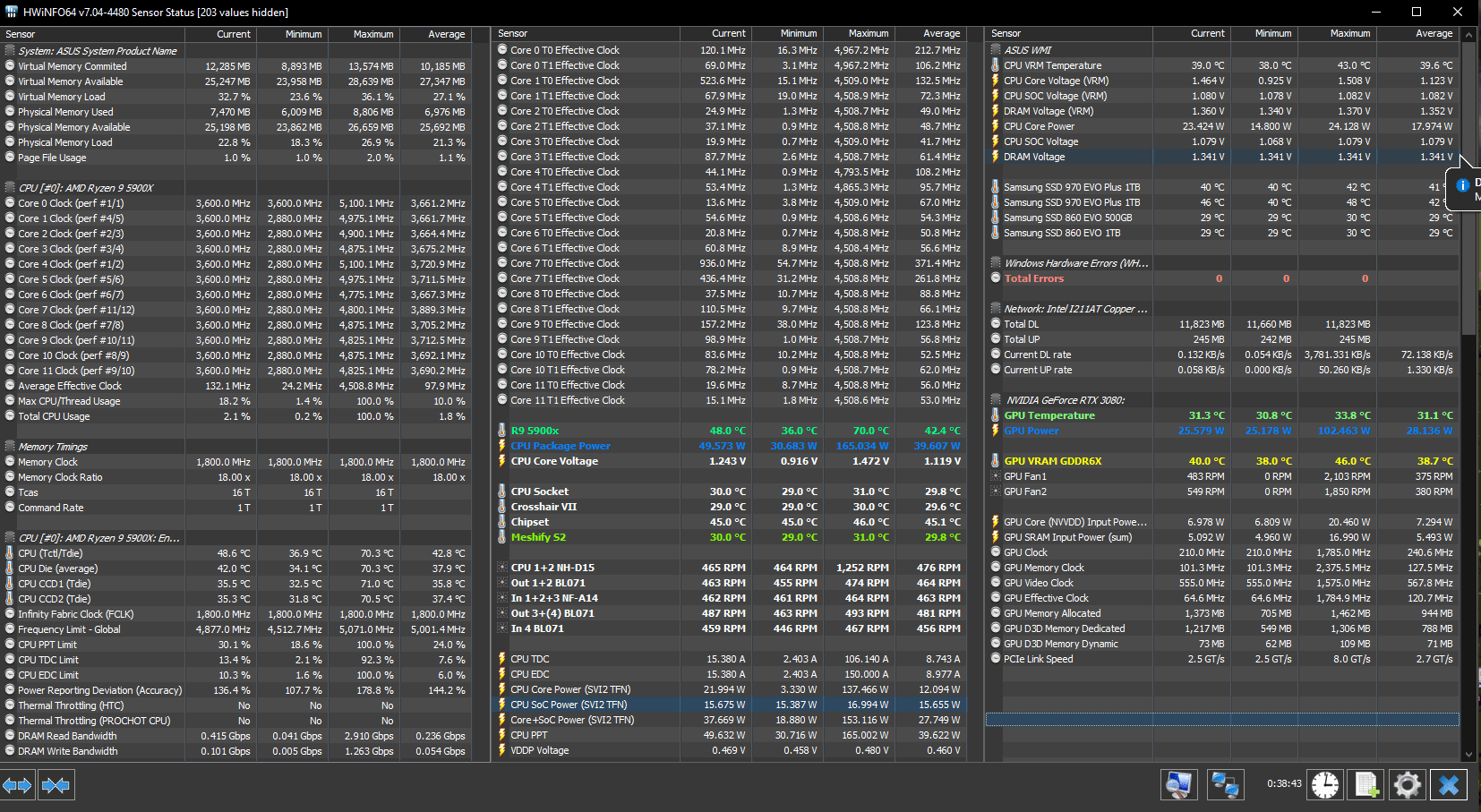Select the 'DRAM Read Bandwidth' row
1481x812 pixels.
[236, 736]
